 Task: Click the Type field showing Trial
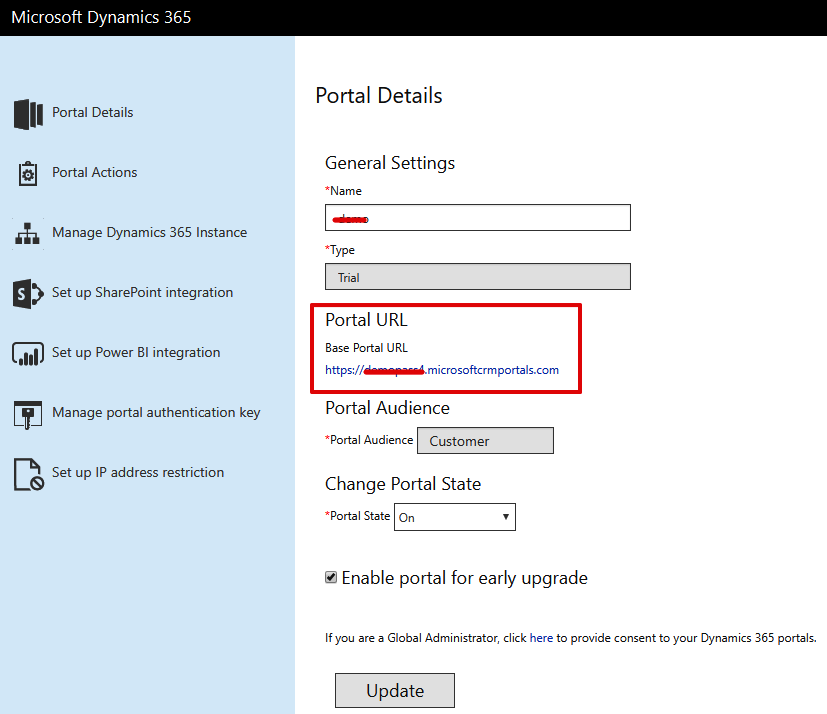pyautogui.click(x=478, y=277)
